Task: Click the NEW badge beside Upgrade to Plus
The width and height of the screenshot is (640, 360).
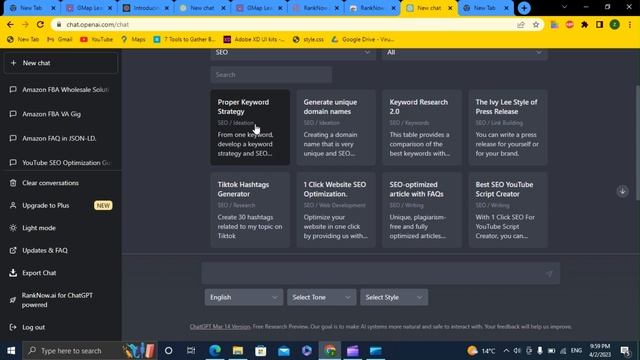Action: click(103, 205)
